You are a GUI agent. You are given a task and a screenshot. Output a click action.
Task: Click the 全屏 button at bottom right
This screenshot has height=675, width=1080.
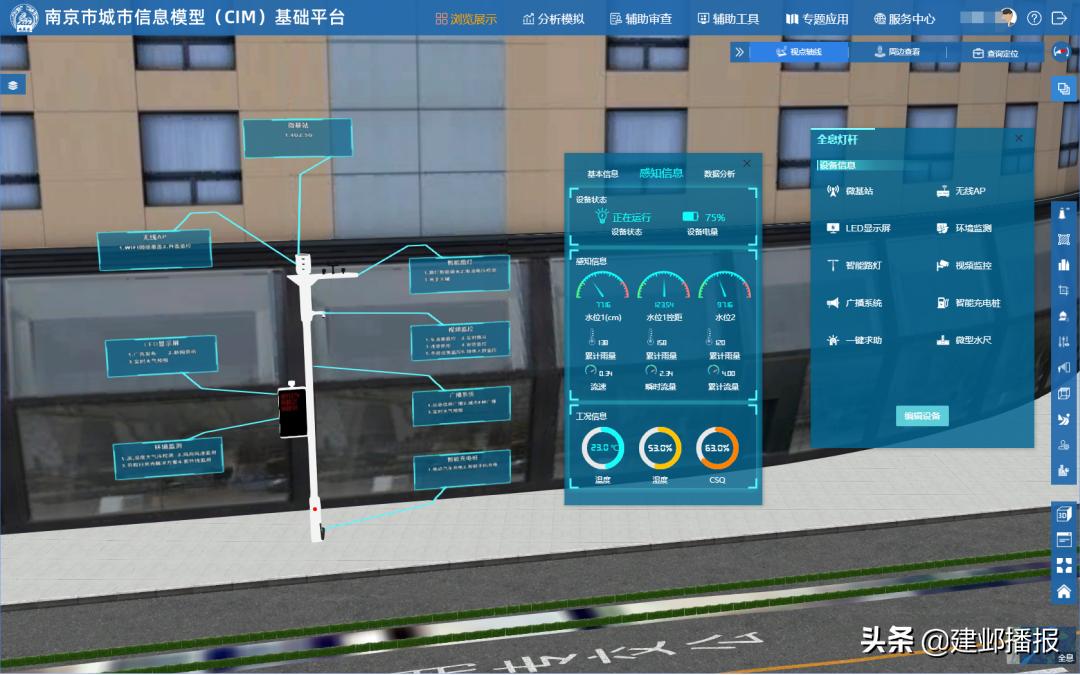tap(1065, 658)
